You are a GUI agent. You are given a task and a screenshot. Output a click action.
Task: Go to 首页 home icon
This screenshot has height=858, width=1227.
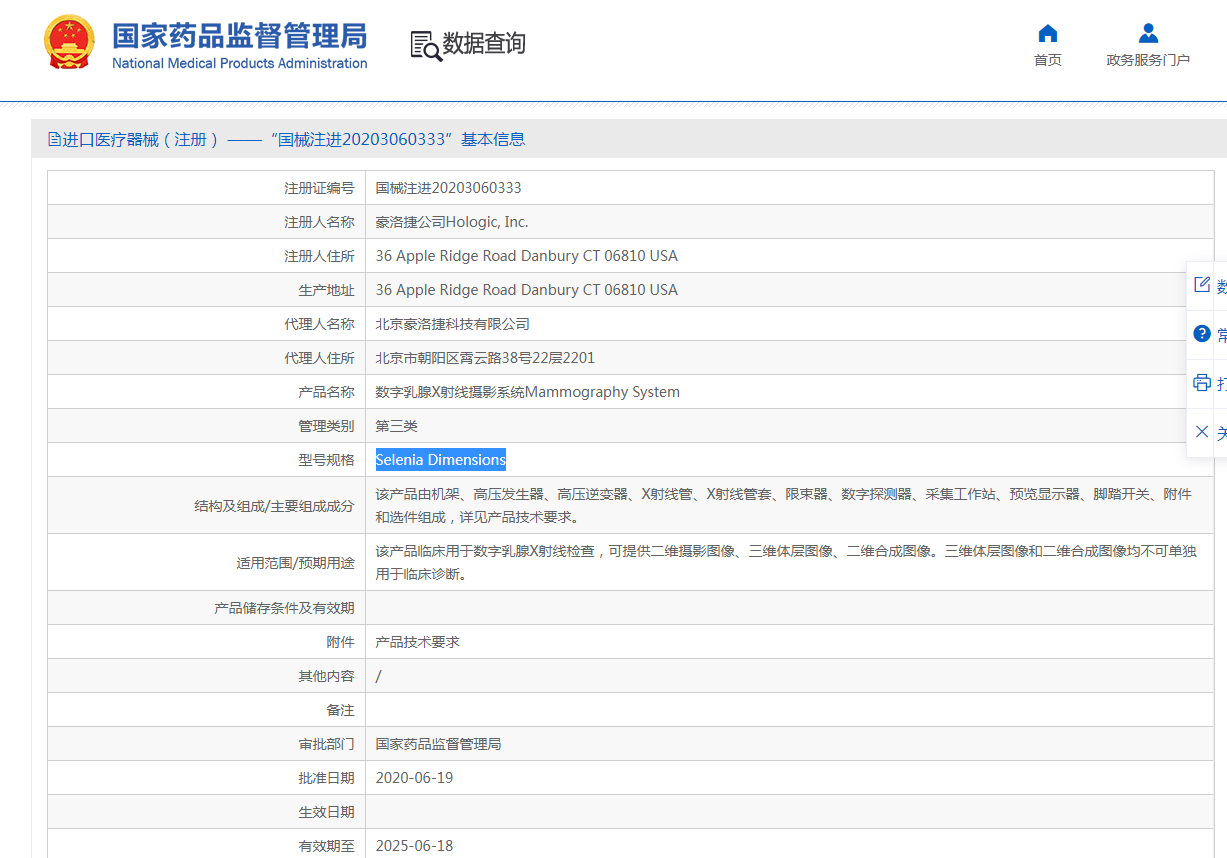click(1047, 33)
